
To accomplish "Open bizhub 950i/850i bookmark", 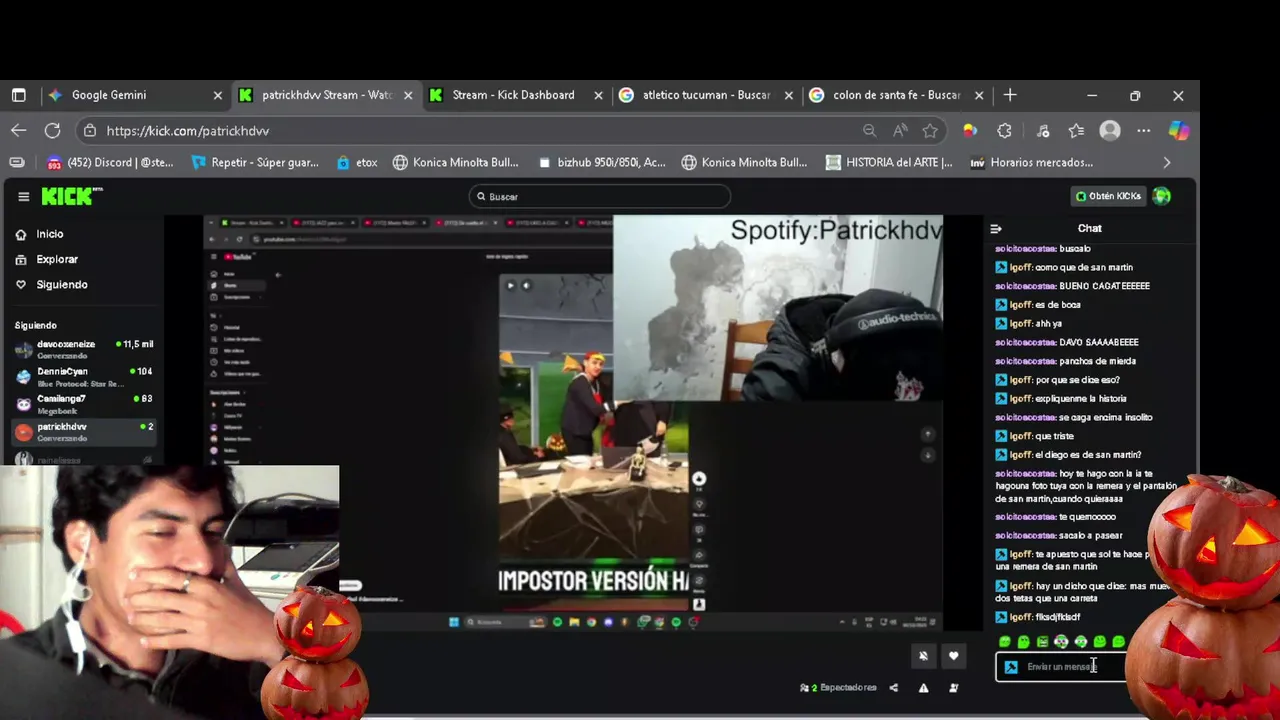I will (x=602, y=162).
